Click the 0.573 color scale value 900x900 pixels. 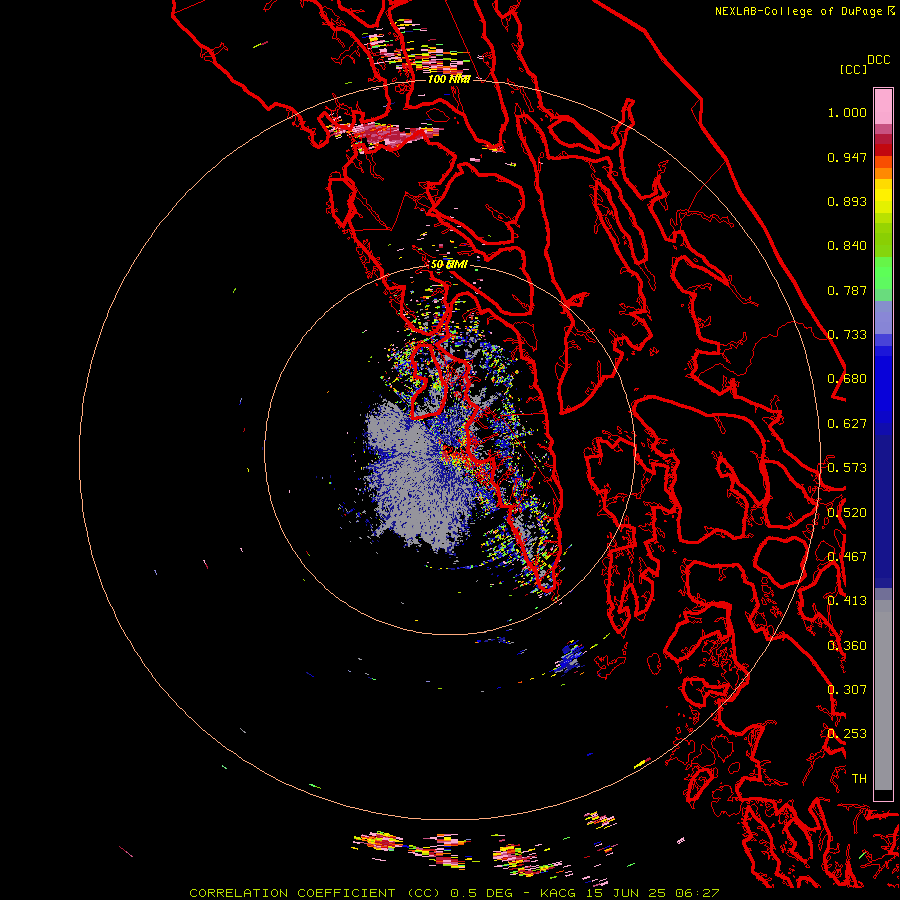[x=847, y=468]
